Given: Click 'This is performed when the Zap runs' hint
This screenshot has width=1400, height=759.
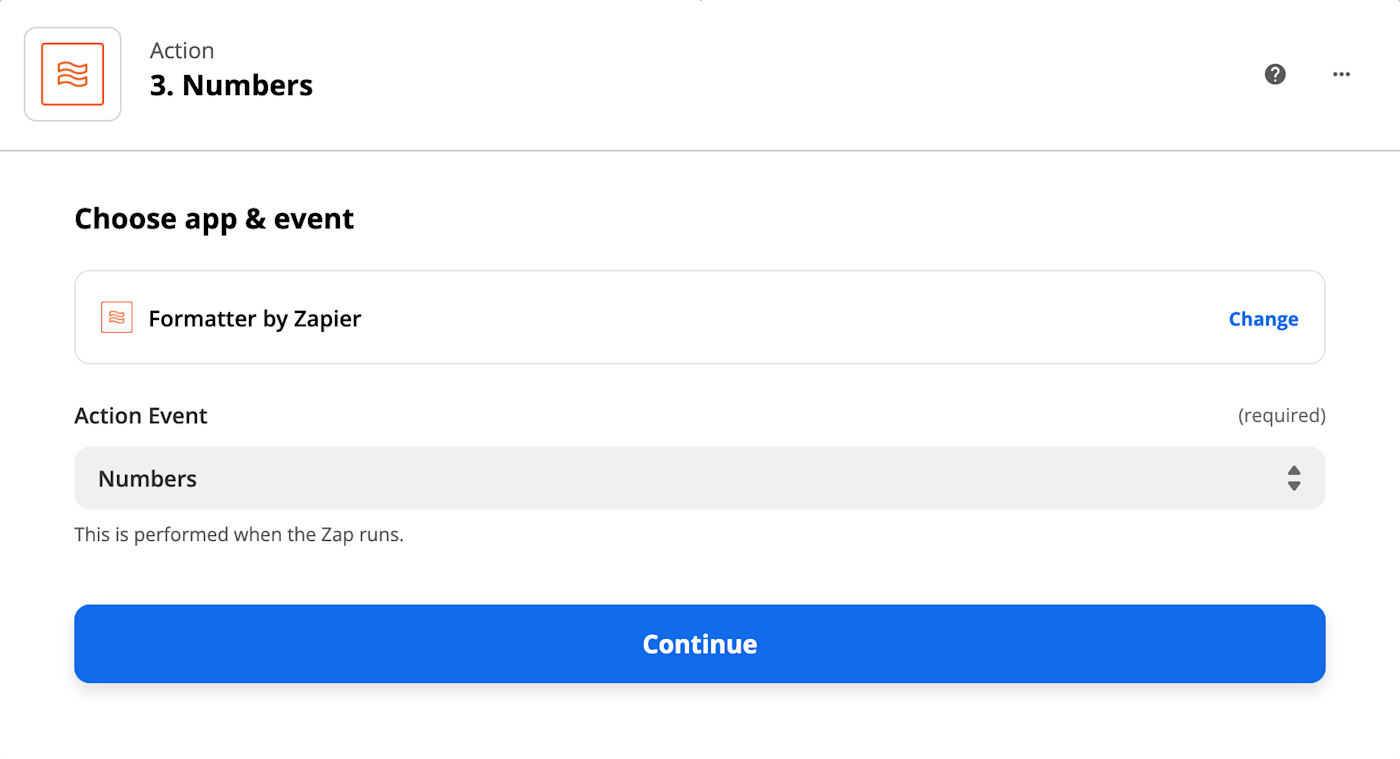Looking at the screenshot, I should 239,535.
